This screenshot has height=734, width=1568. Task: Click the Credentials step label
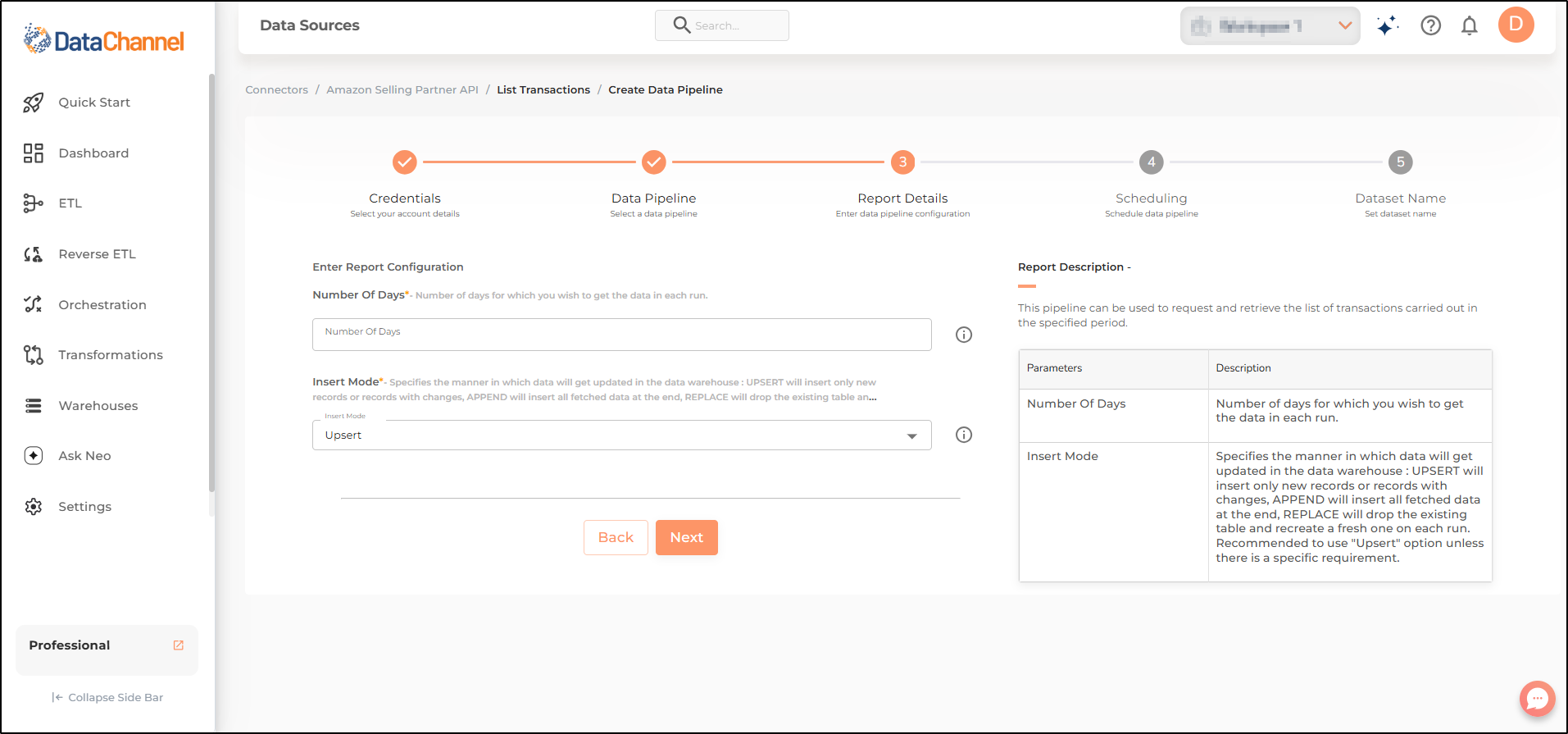pos(405,198)
